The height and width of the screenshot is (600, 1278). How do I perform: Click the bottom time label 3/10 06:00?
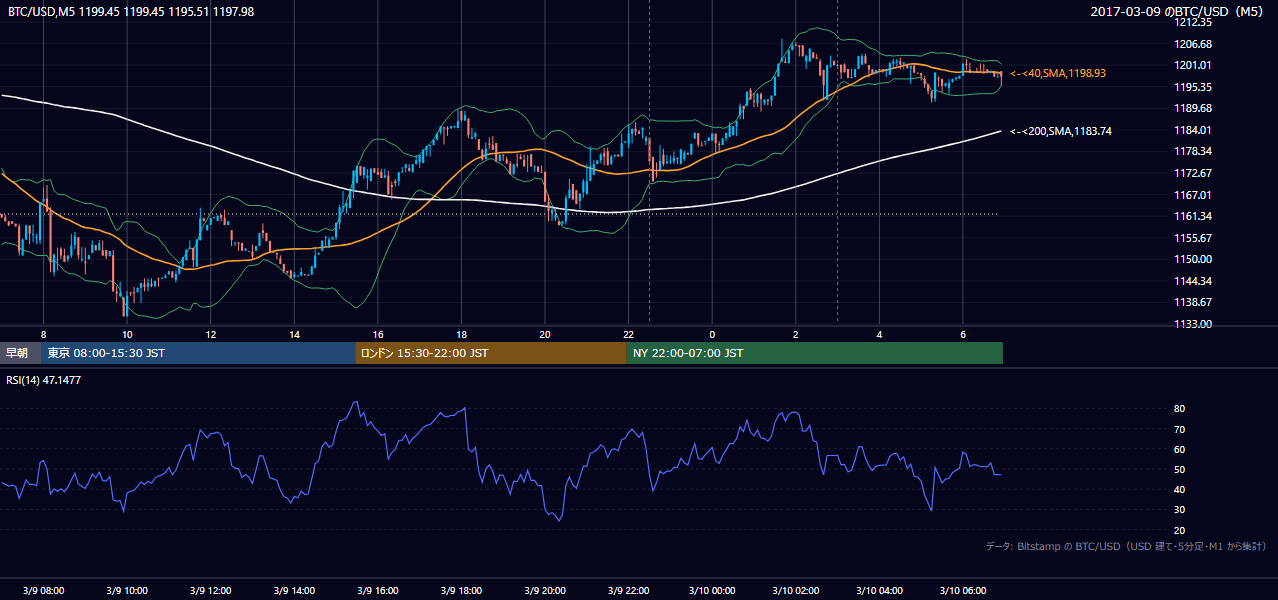(x=963, y=591)
